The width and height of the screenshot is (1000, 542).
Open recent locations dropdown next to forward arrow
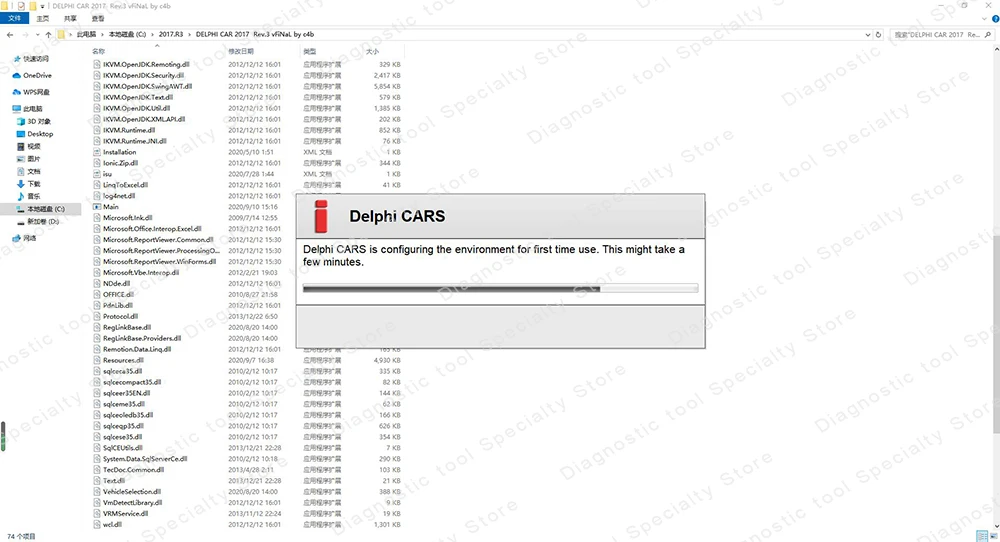pyautogui.click(x=38, y=34)
